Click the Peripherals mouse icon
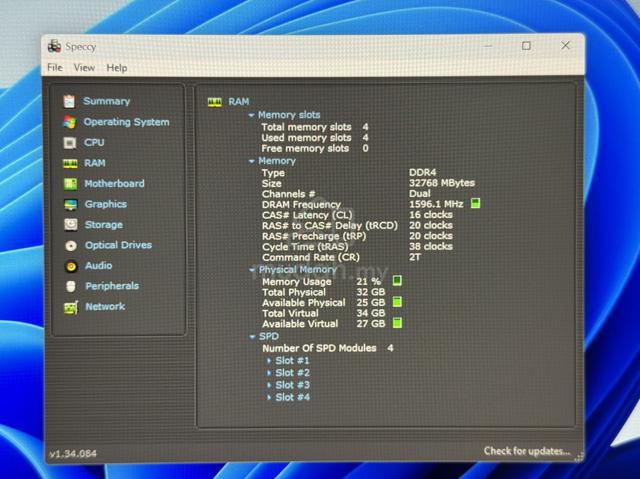The height and width of the screenshot is (479, 640). coord(71,286)
